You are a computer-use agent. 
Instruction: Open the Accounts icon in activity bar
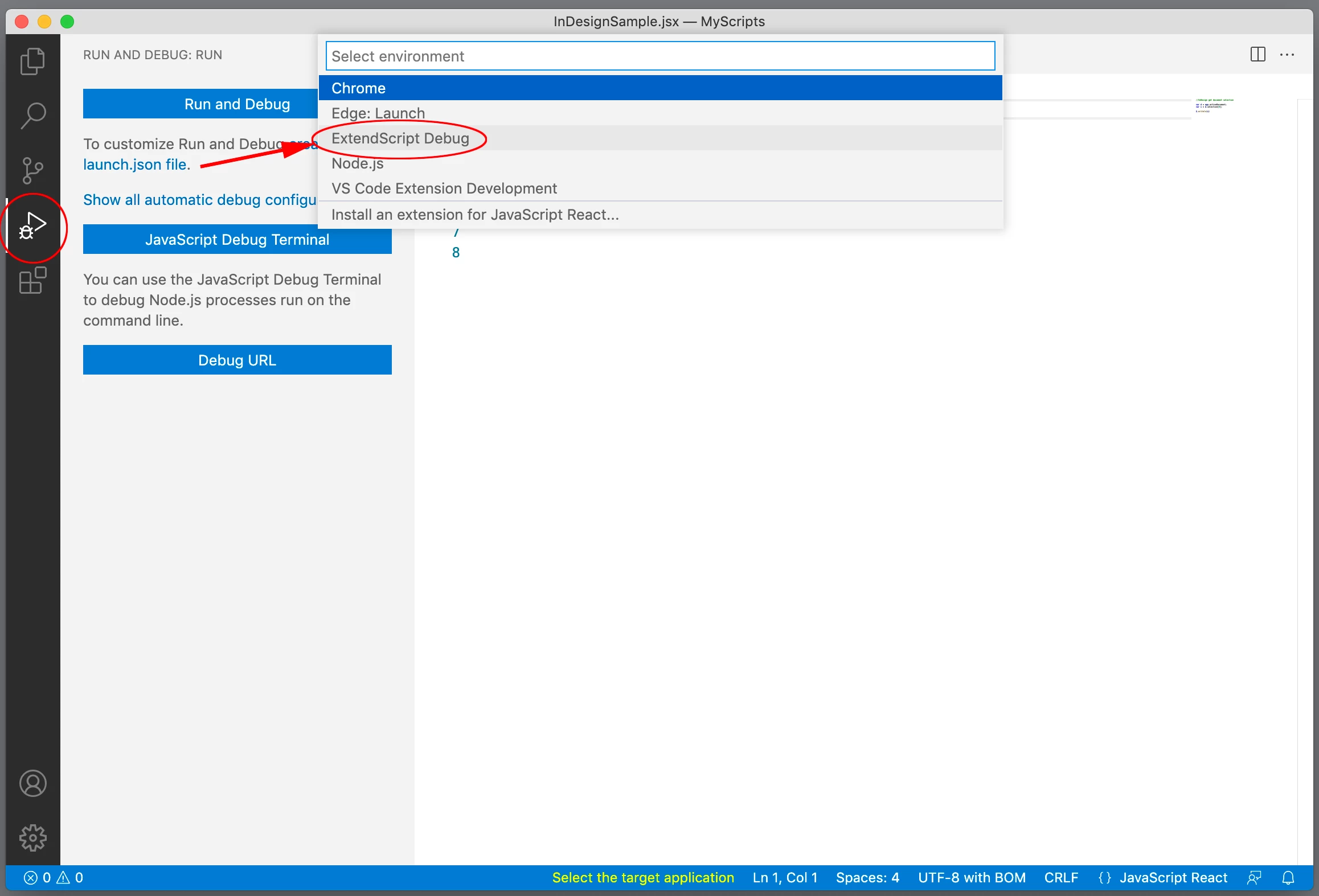tap(32, 783)
